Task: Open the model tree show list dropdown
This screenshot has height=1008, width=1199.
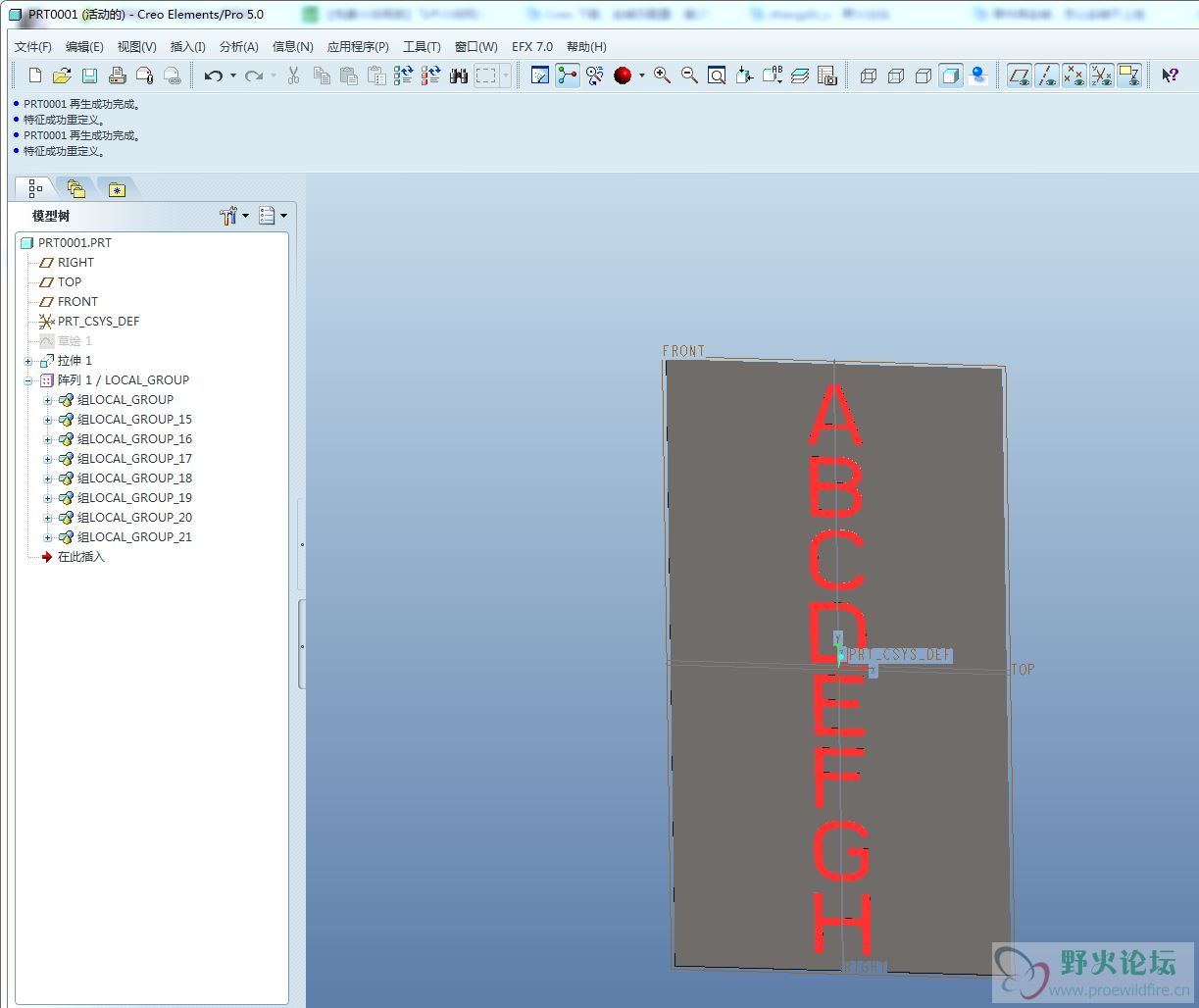Action: (273, 216)
